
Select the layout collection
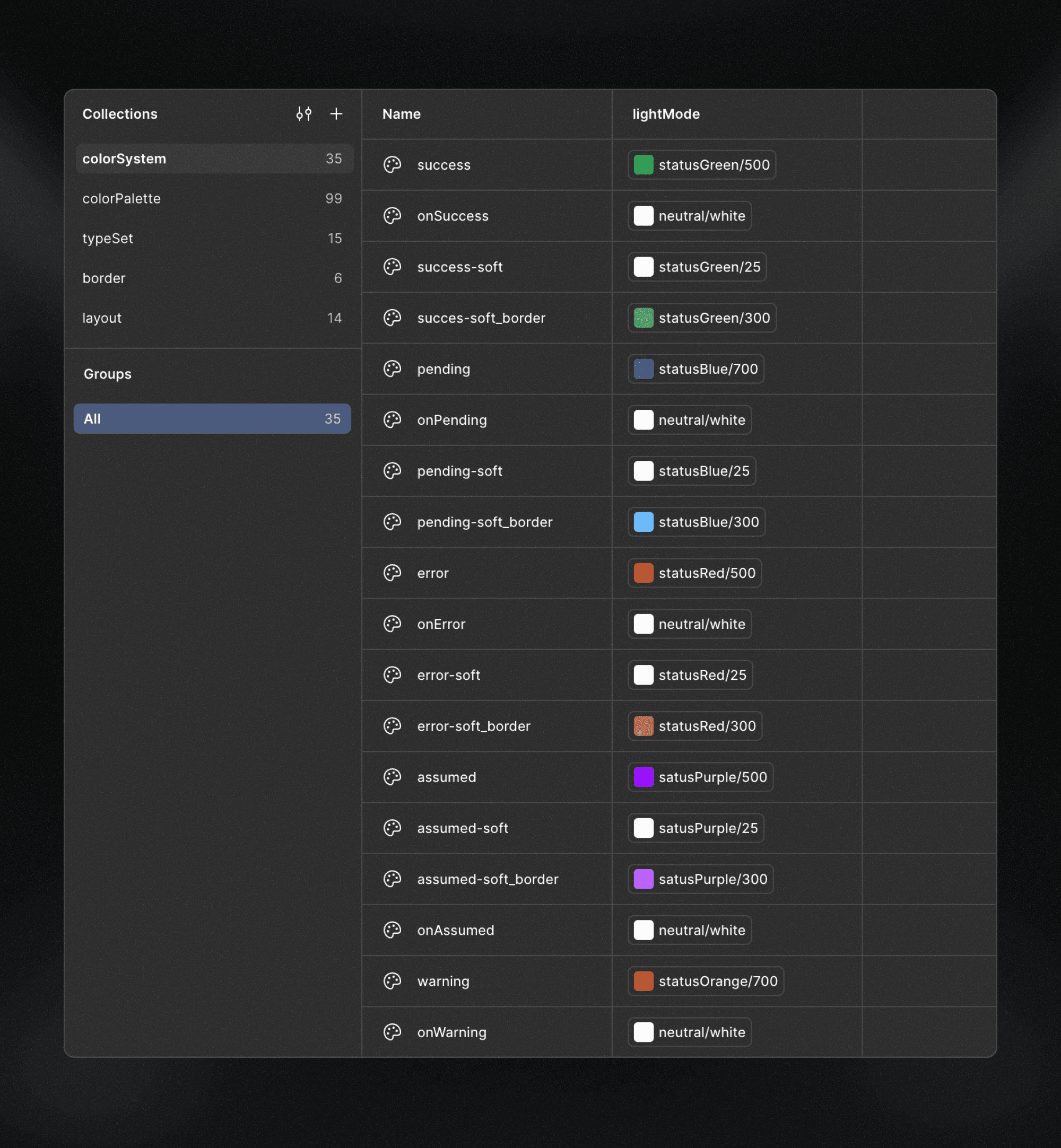point(102,318)
